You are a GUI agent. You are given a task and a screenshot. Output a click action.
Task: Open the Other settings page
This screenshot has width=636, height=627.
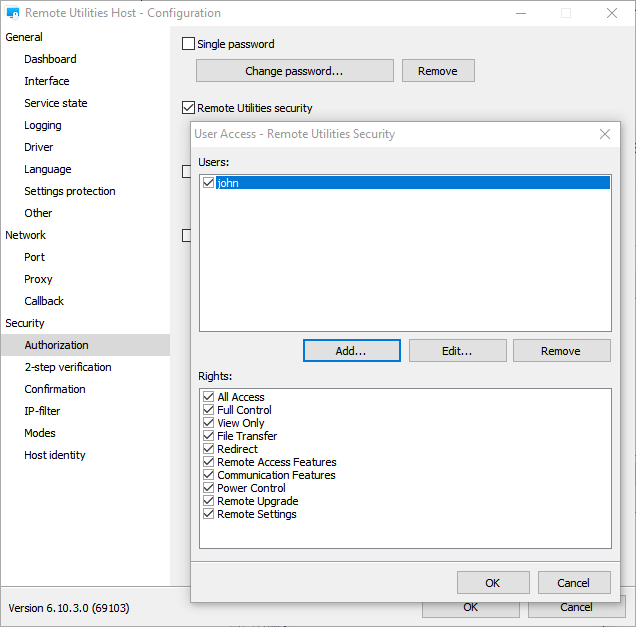click(x=38, y=213)
